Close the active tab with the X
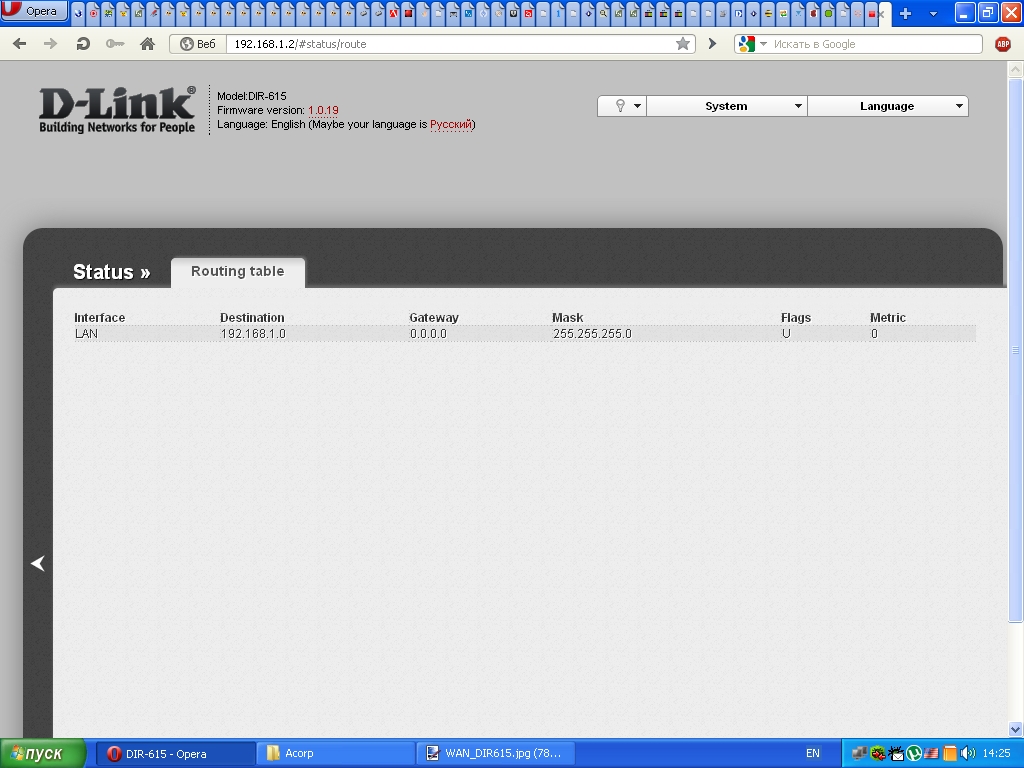This screenshot has height=768, width=1024. coord(882,14)
